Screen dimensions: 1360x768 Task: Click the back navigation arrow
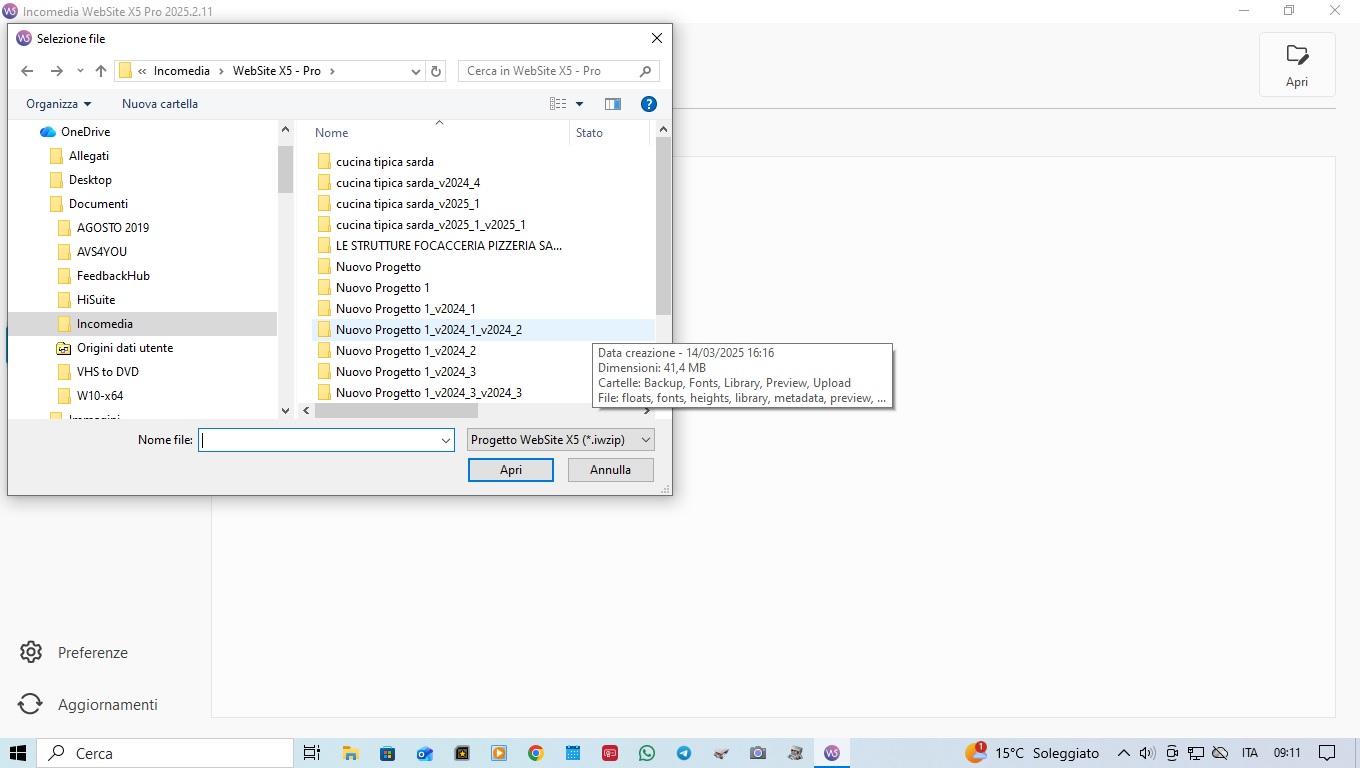tap(27, 71)
